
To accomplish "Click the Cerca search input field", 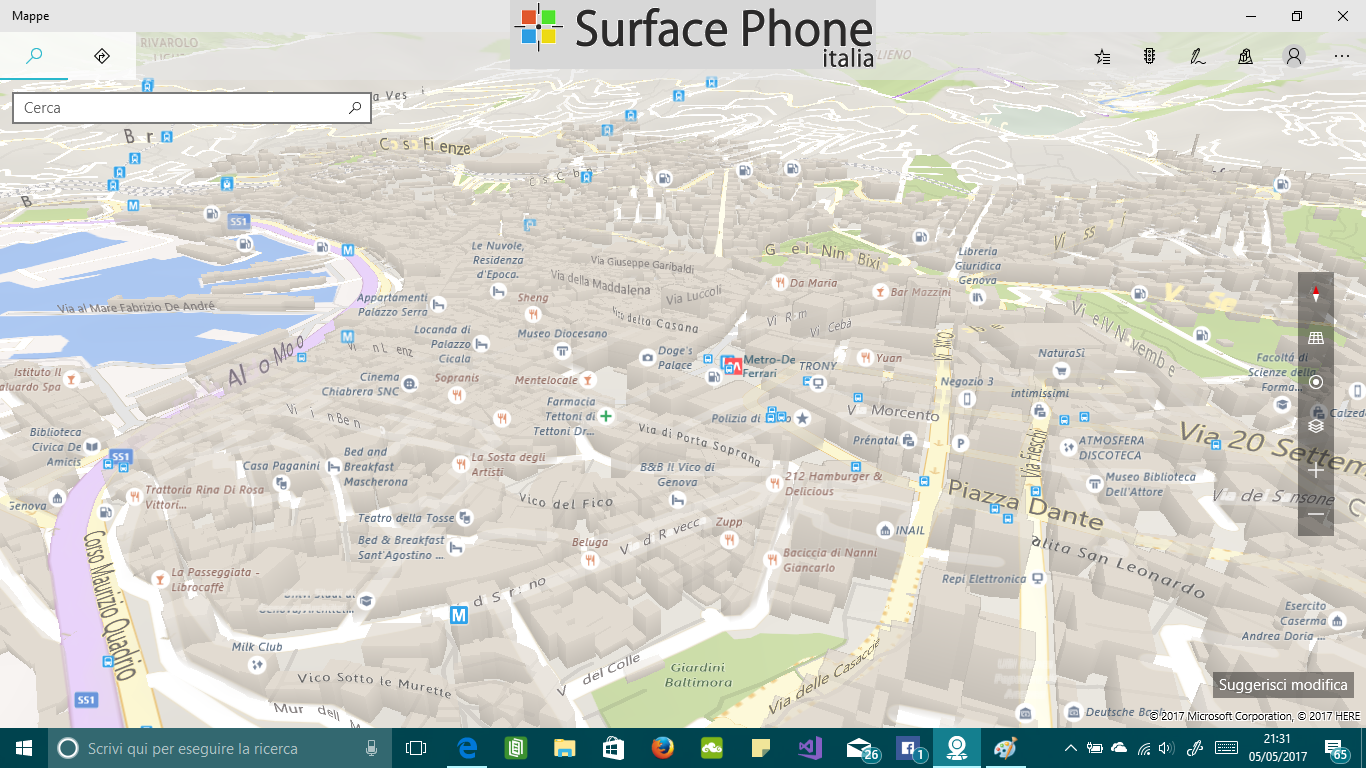I will [180, 107].
